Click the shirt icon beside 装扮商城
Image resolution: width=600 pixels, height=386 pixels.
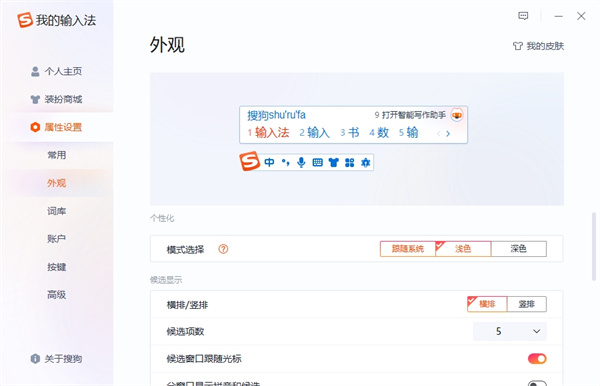pos(35,100)
